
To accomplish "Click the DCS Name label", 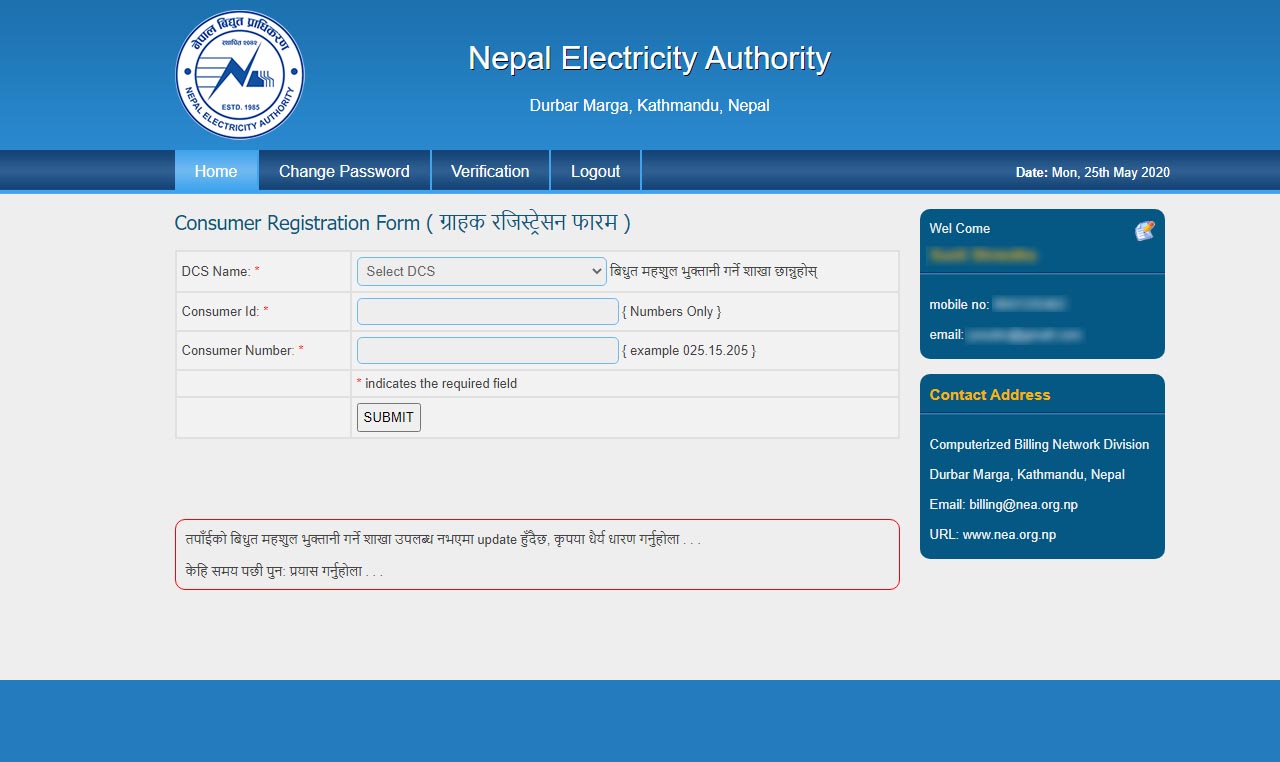I will pyautogui.click(x=221, y=271).
